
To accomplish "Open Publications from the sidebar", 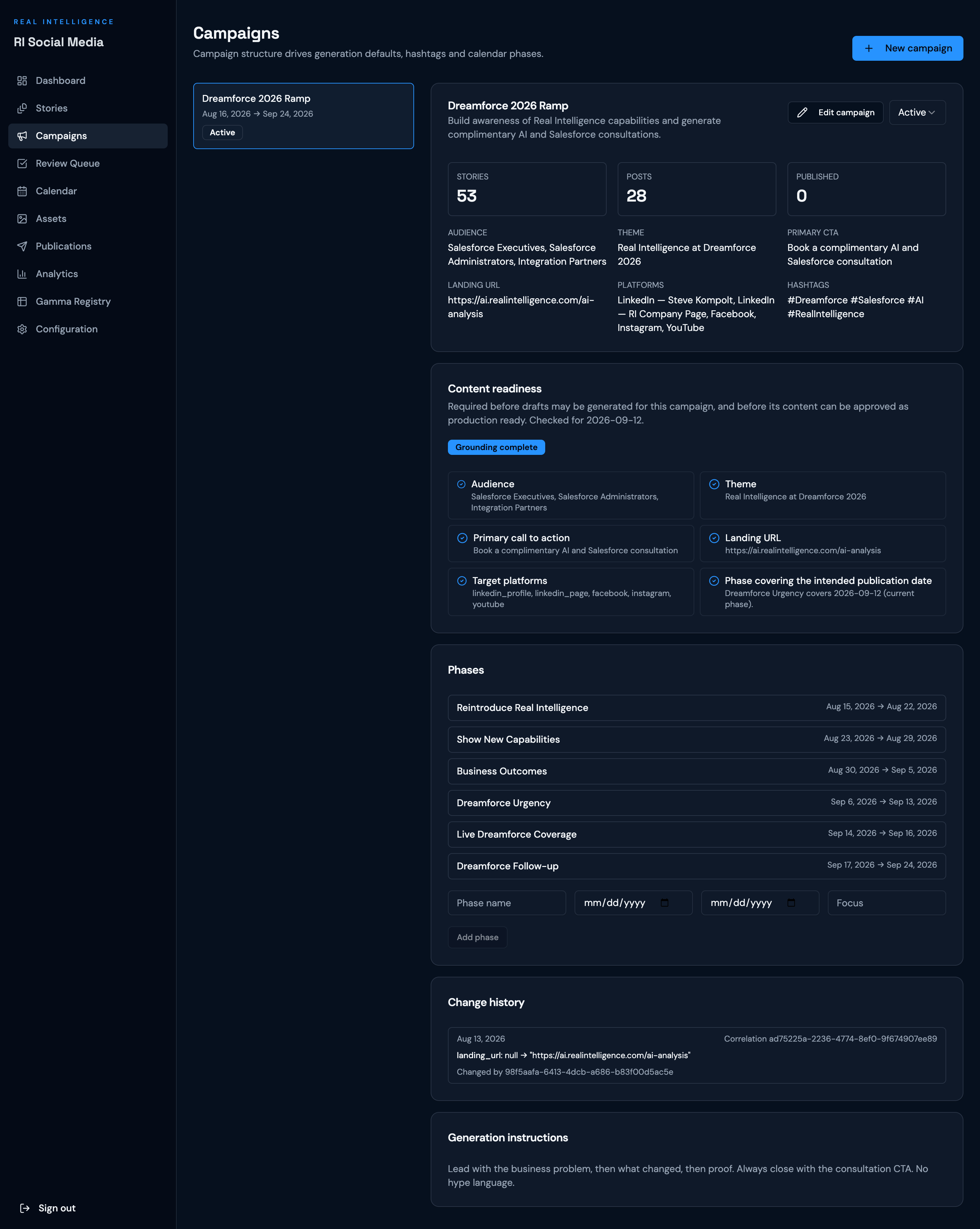I will 88,246.
